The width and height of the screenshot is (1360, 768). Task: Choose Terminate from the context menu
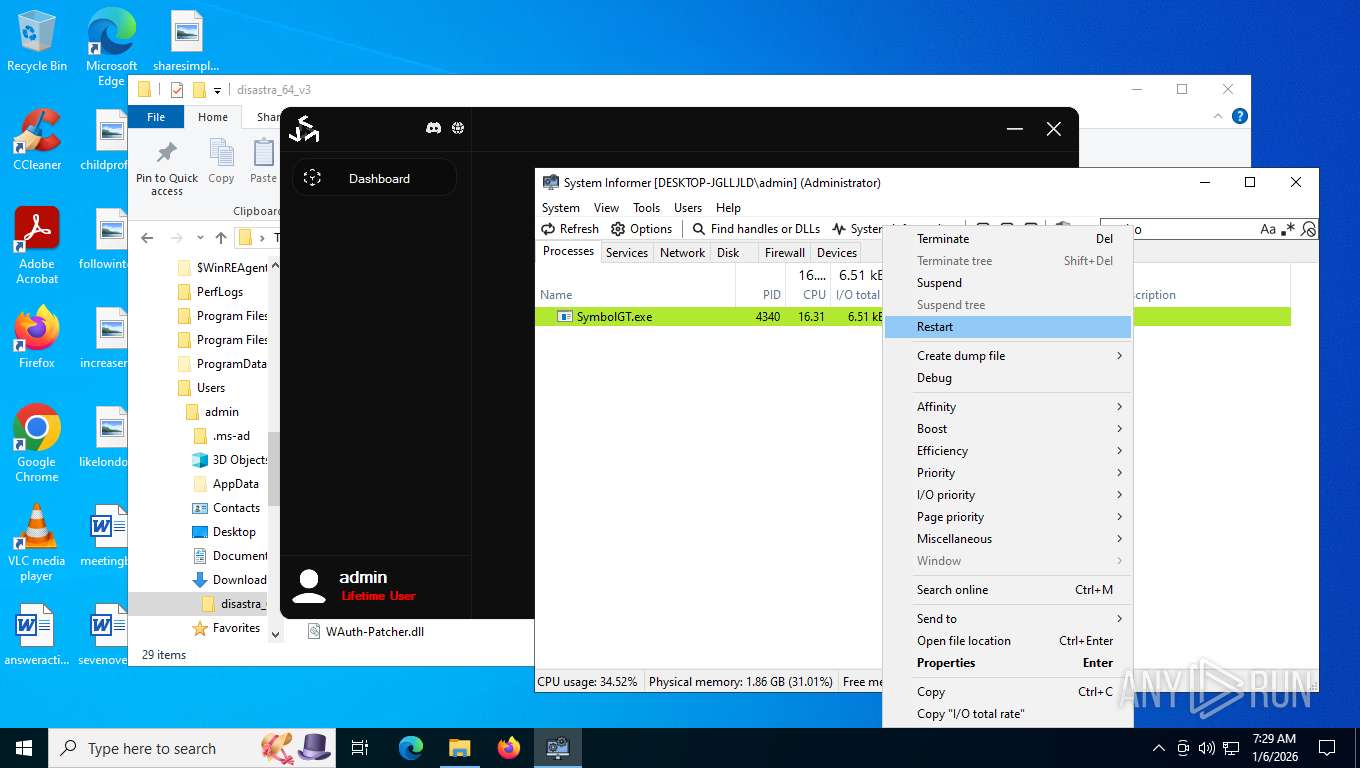(1008, 239)
